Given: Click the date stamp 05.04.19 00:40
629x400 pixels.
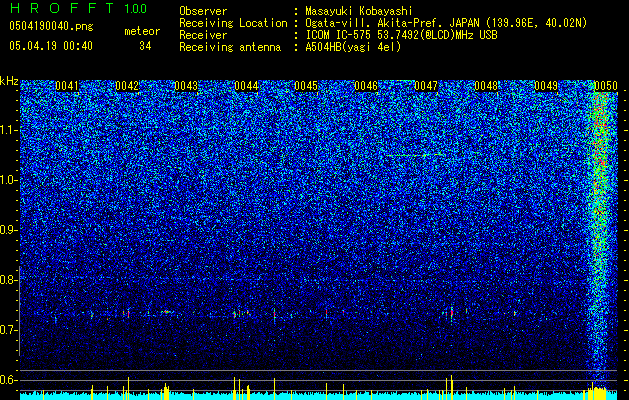Looking at the screenshot, I should (51, 46).
